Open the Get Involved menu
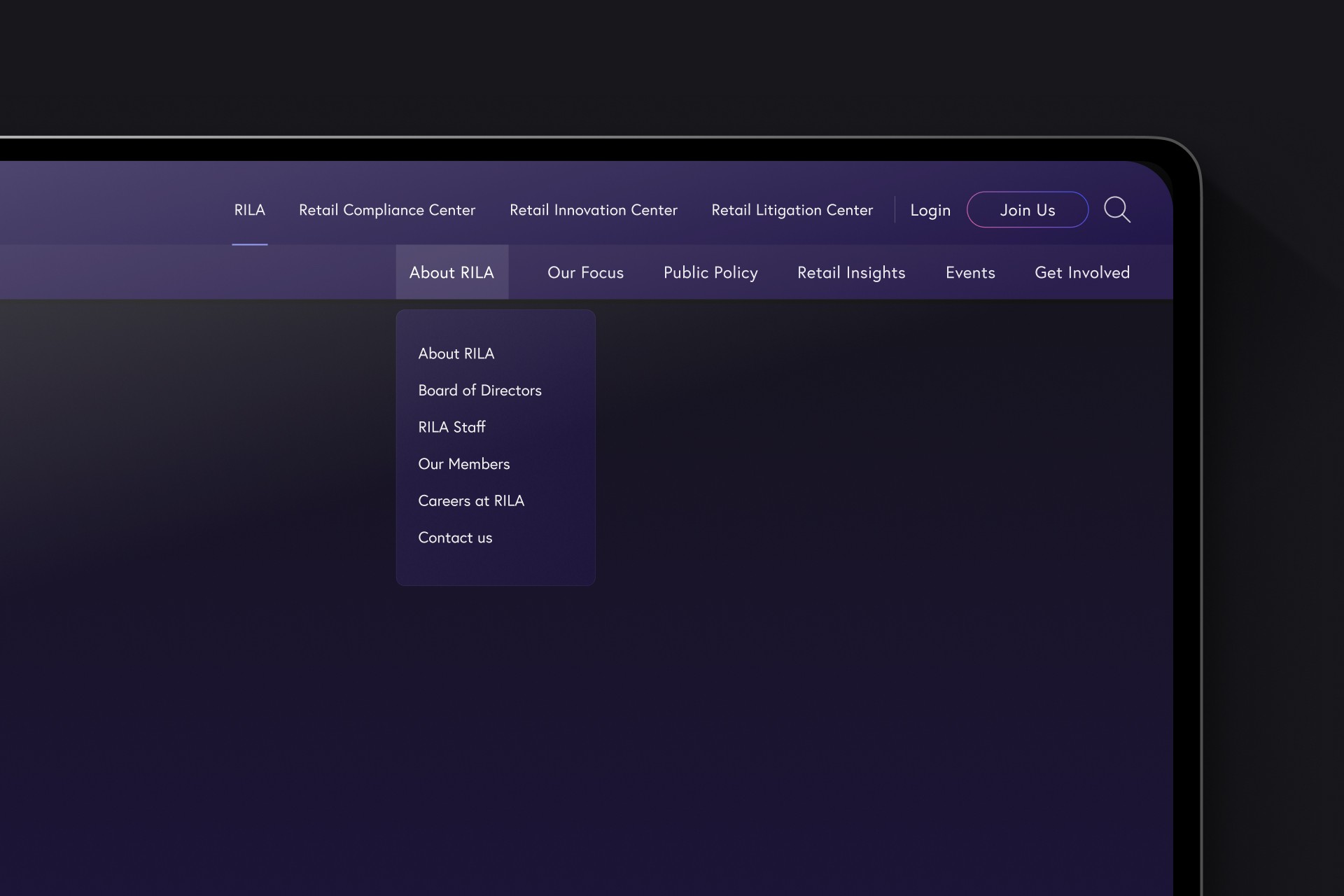Viewport: 1344px width, 896px height. [x=1081, y=272]
